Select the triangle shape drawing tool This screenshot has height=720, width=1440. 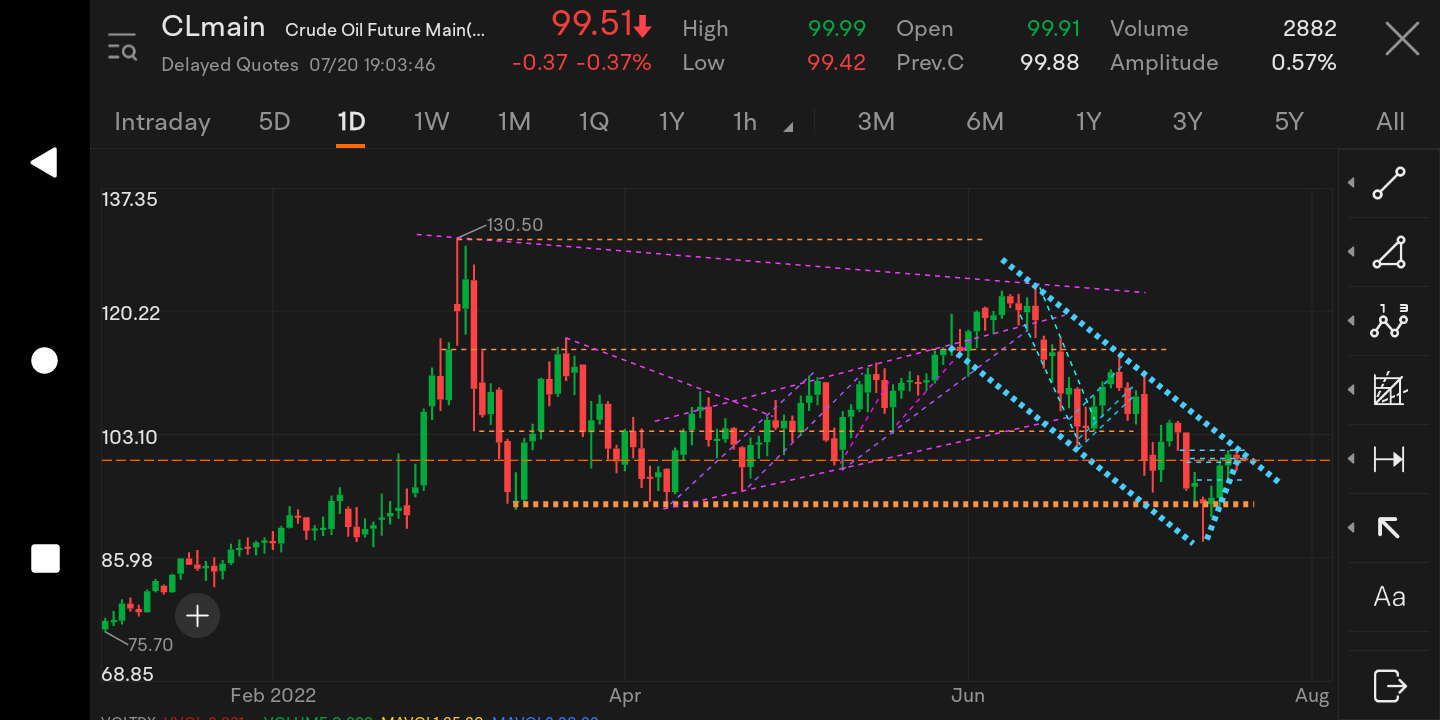pos(1389,252)
